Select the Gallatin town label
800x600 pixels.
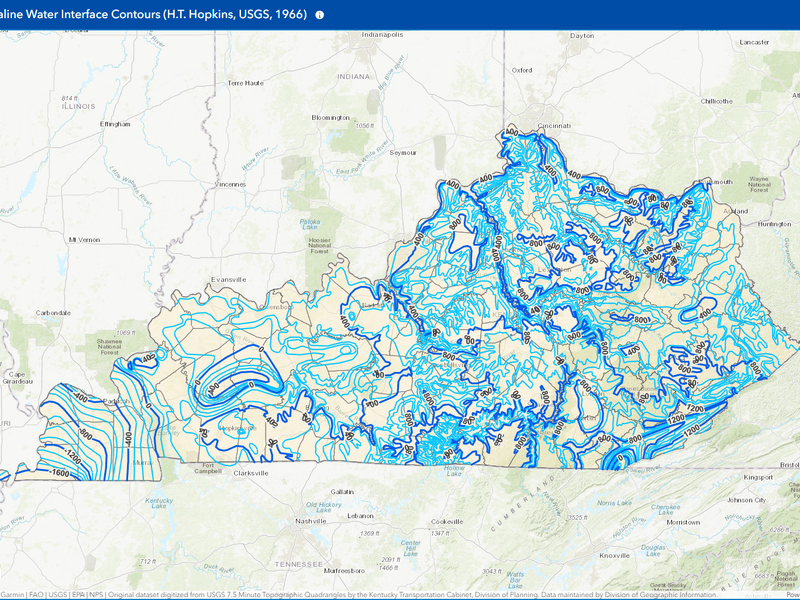[x=342, y=492]
